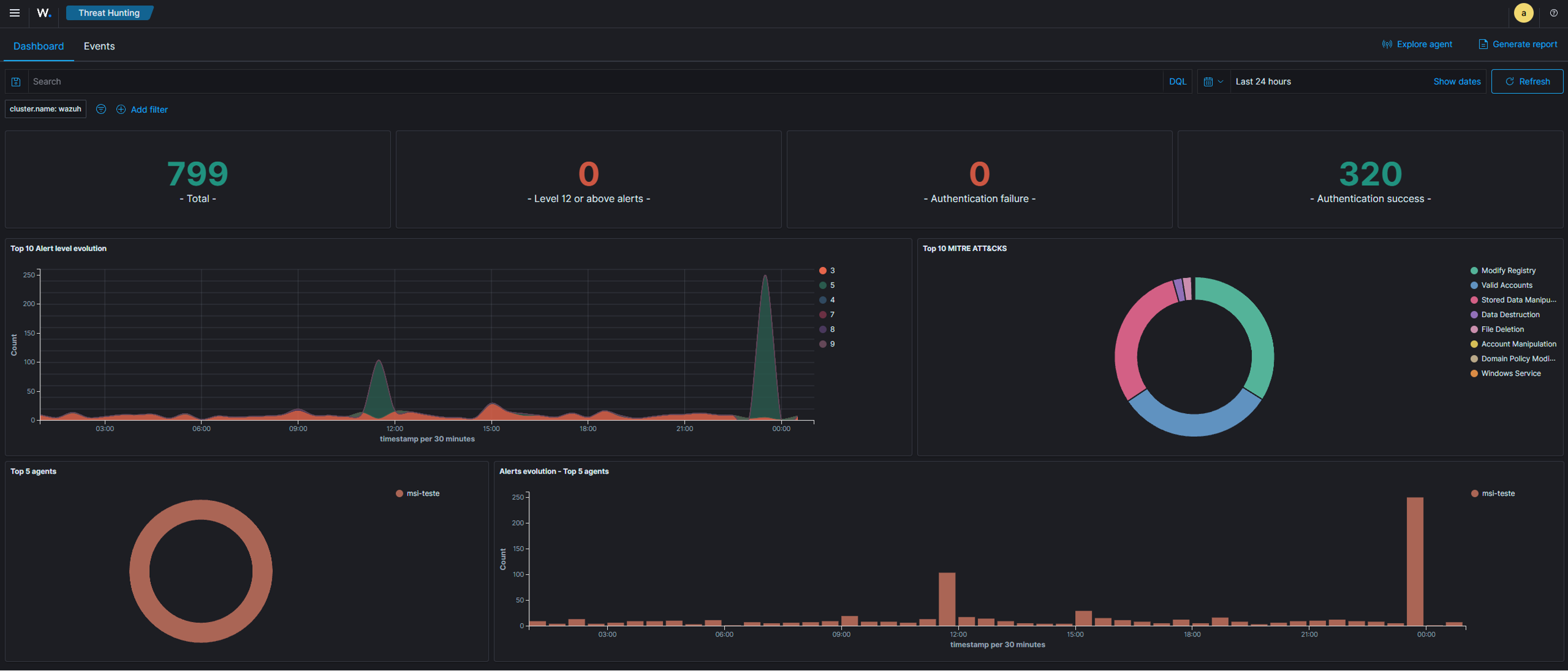Click the Explore agent button

1417,44
